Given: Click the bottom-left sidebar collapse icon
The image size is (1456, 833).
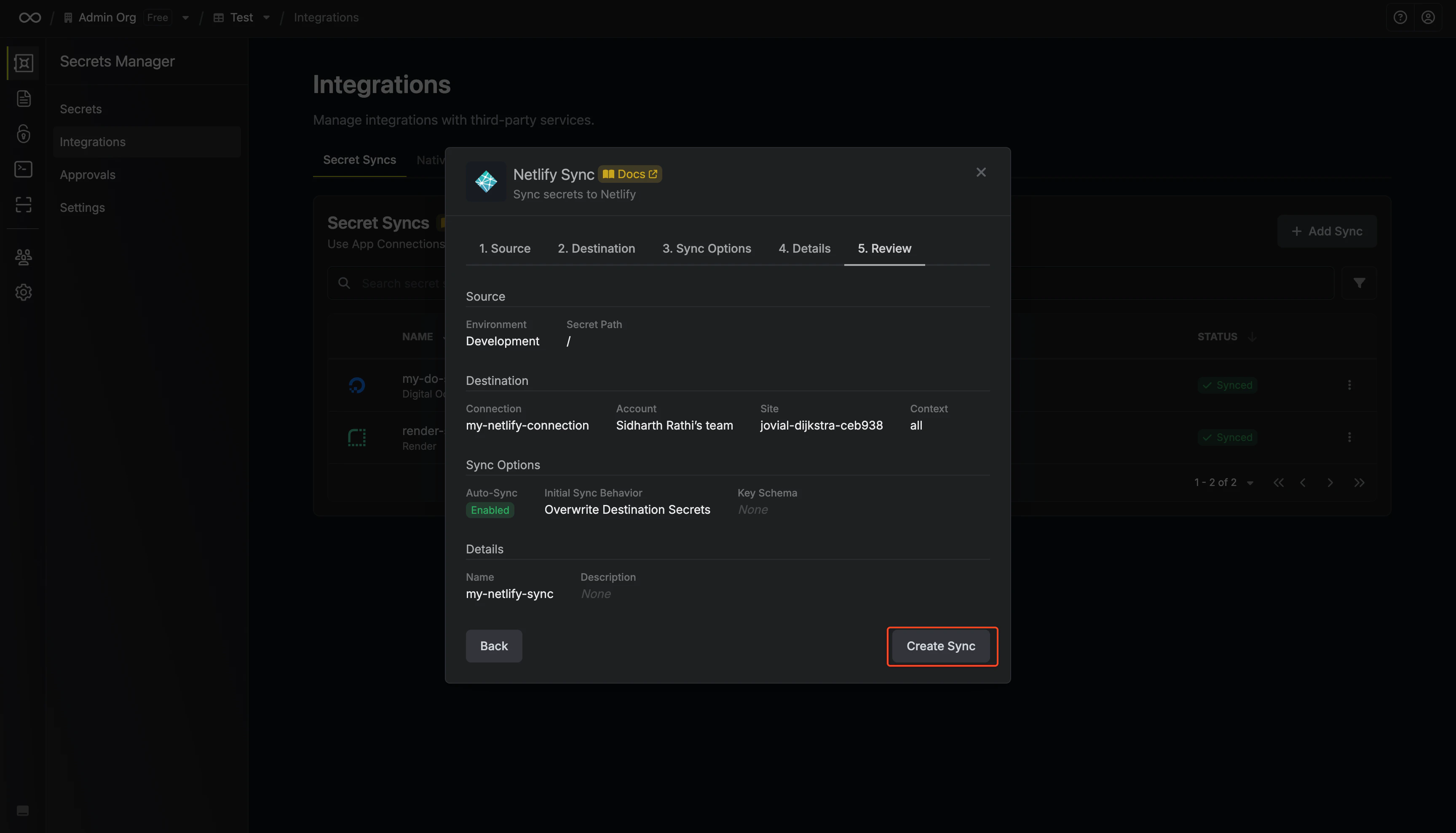Looking at the screenshot, I should [x=23, y=811].
